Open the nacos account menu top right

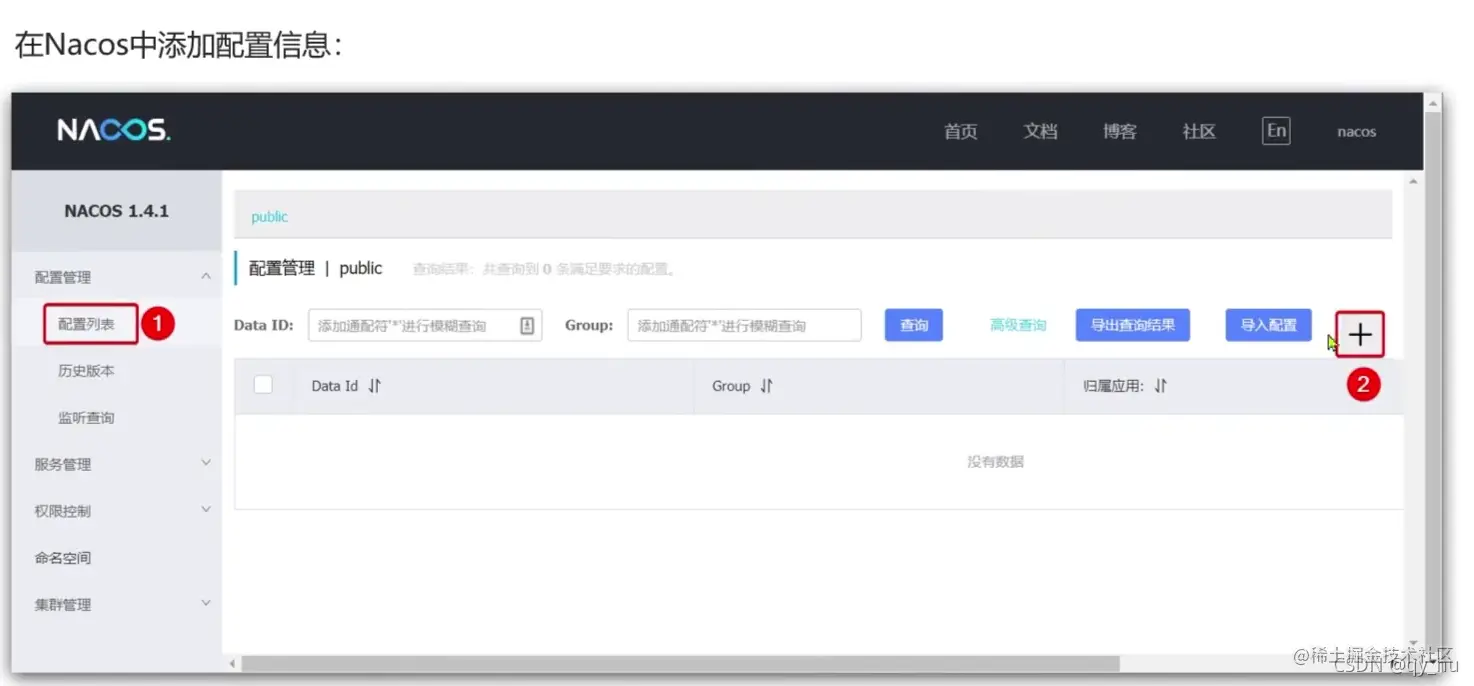tap(1355, 131)
